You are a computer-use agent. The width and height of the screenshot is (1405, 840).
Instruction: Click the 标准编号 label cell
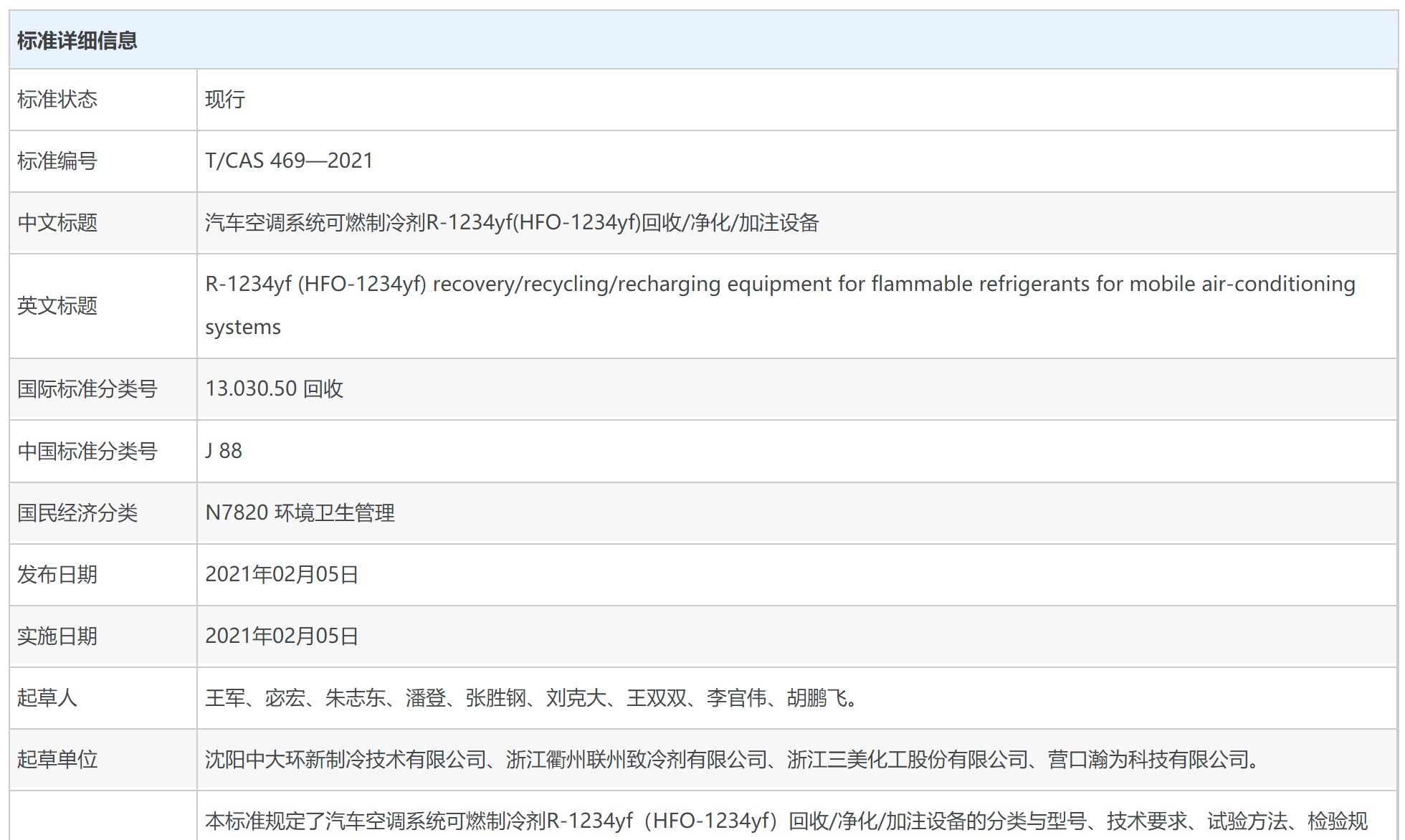pyautogui.click(x=57, y=161)
